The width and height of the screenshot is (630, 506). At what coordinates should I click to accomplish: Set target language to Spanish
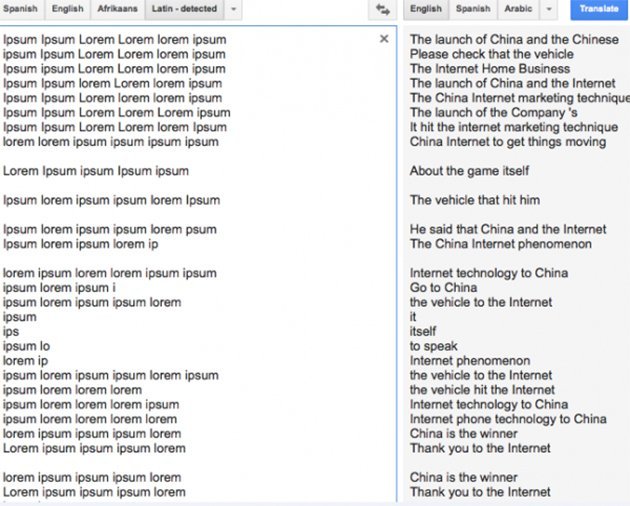point(473,9)
